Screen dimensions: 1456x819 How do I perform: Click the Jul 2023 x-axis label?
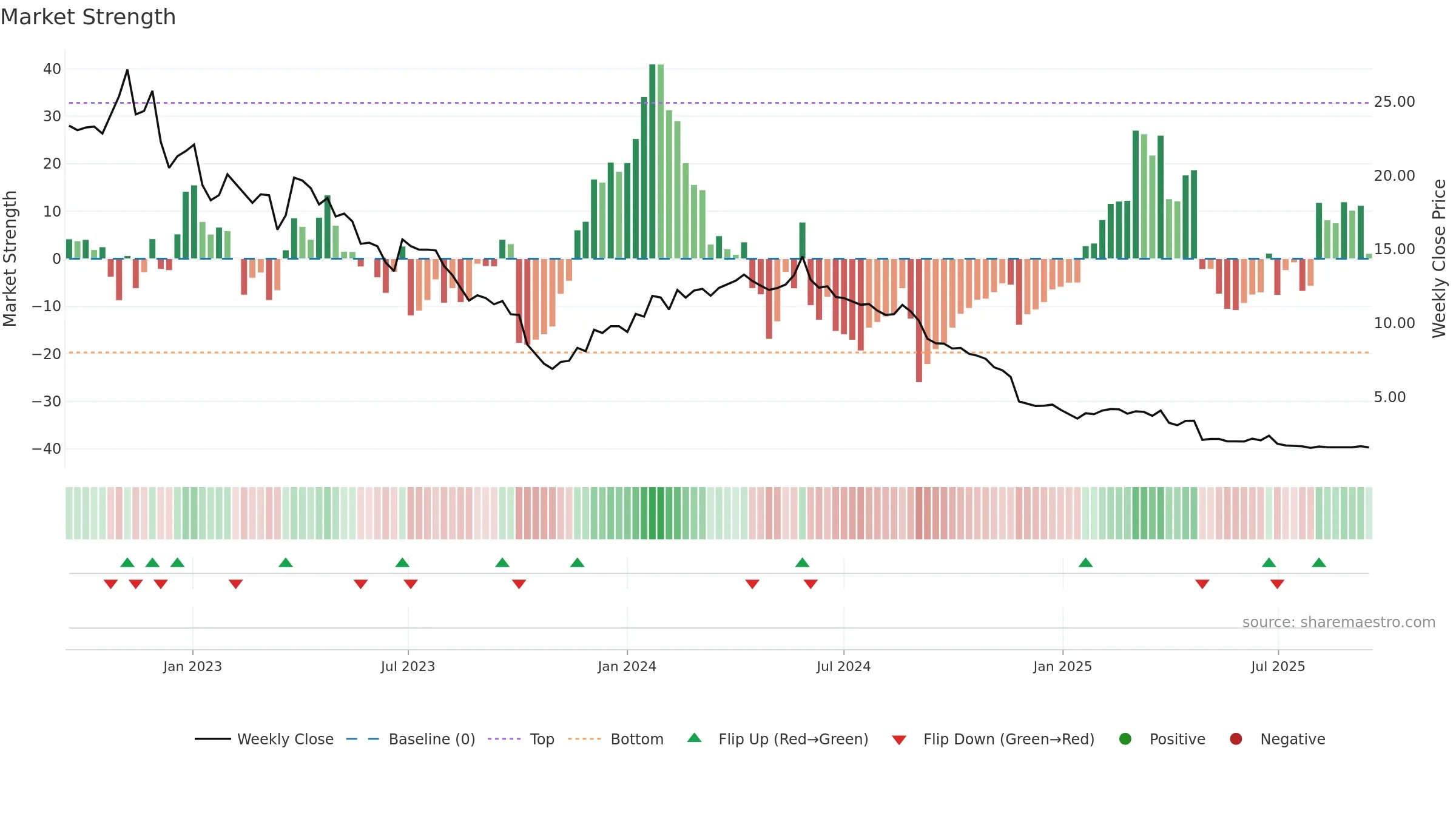pyautogui.click(x=408, y=666)
